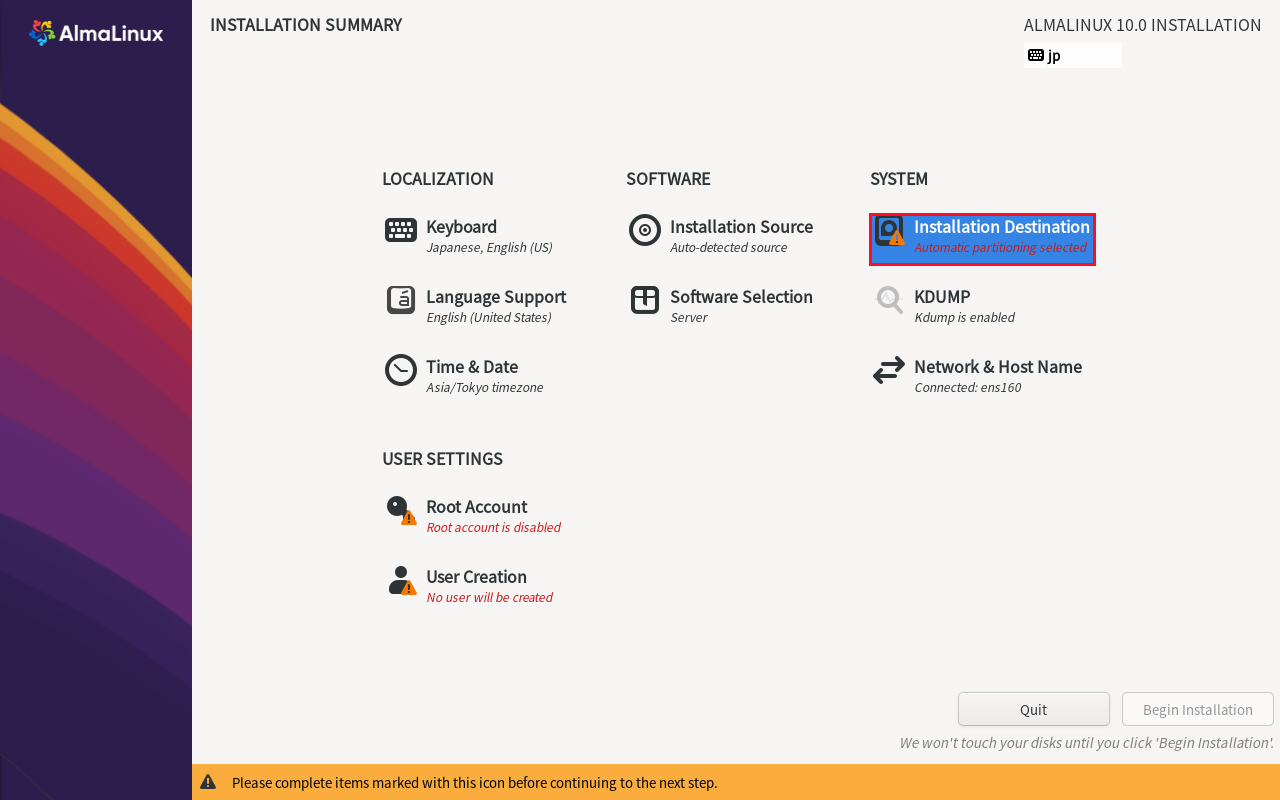
Task: Click the USER SETTINGS section heading
Action: coord(442,459)
